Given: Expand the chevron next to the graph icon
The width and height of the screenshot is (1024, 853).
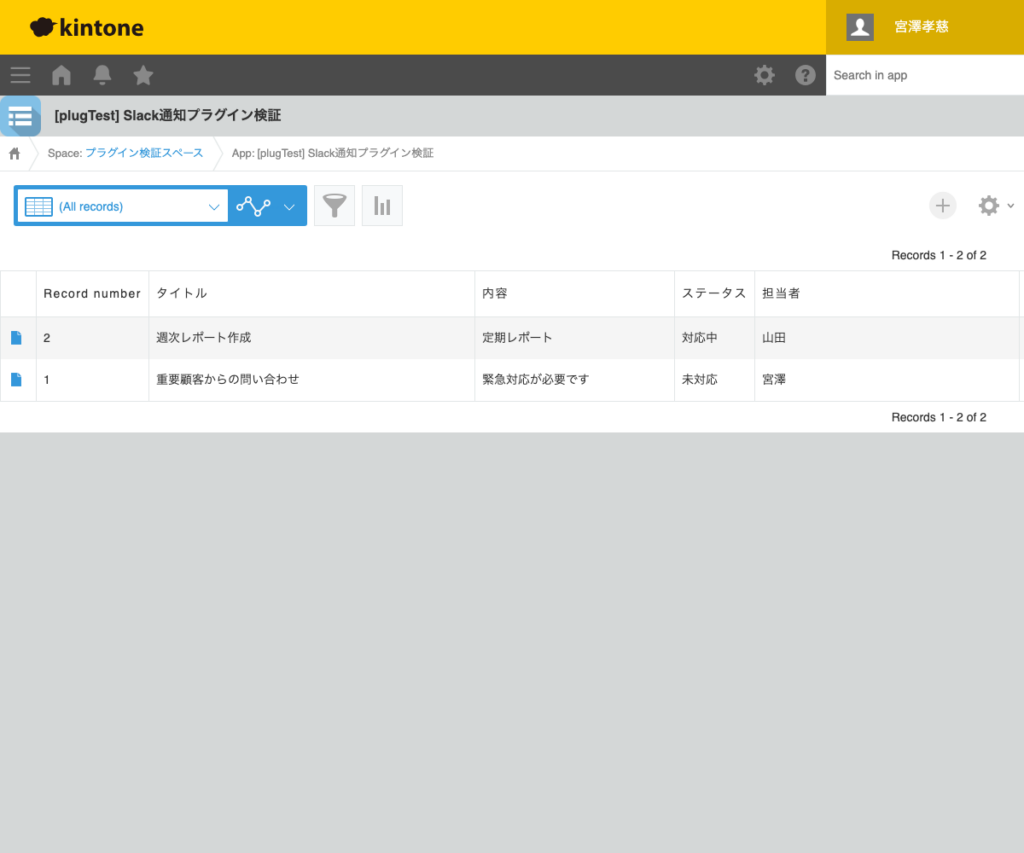Looking at the screenshot, I should tap(290, 205).
